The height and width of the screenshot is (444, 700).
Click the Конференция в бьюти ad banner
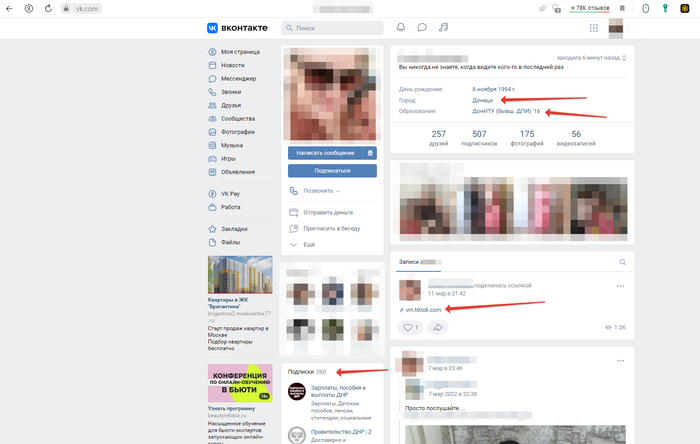pyautogui.click(x=240, y=383)
